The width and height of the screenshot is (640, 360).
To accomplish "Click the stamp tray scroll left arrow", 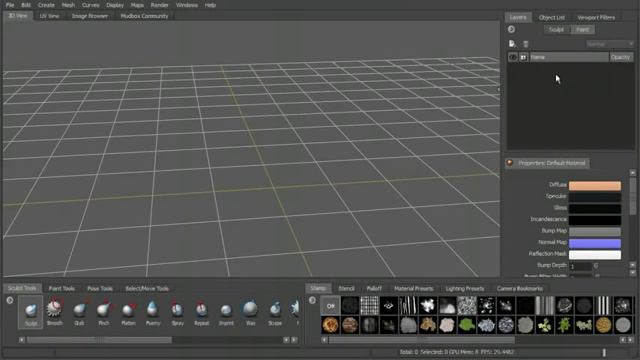I will [324, 340].
